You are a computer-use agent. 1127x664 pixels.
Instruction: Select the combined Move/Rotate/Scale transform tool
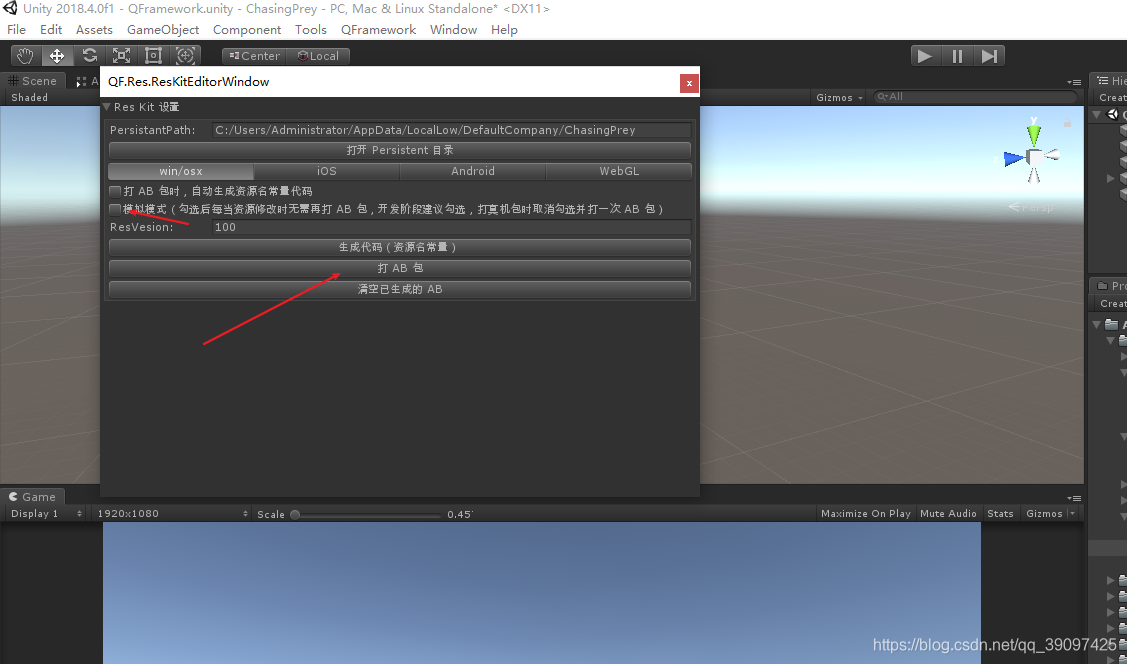pos(185,55)
